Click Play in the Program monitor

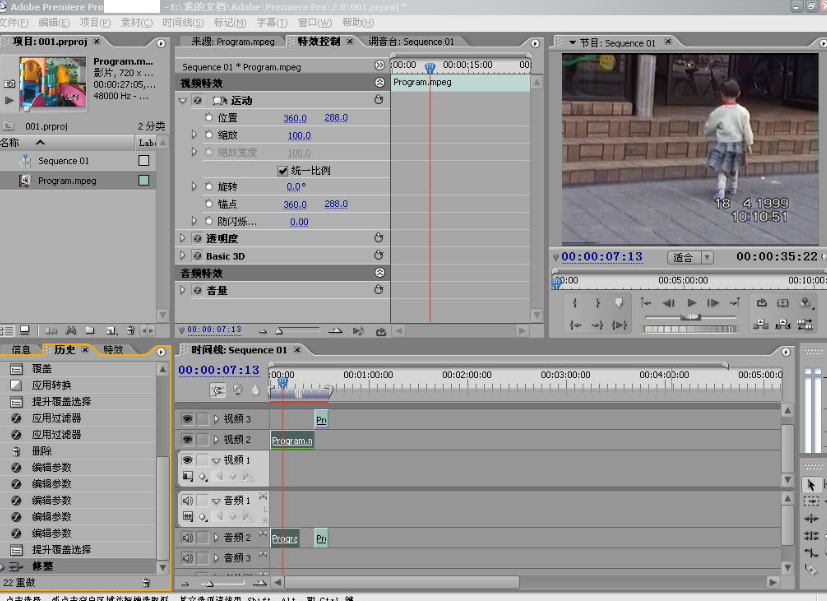coord(691,301)
